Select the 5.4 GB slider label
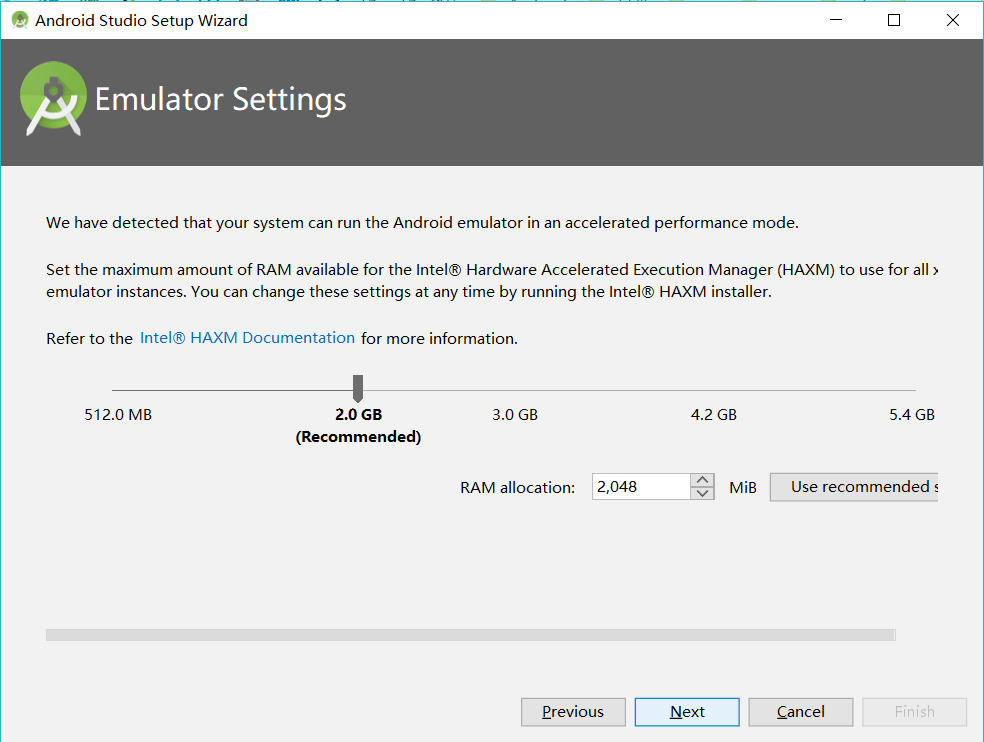This screenshot has width=984, height=742. [912, 415]
